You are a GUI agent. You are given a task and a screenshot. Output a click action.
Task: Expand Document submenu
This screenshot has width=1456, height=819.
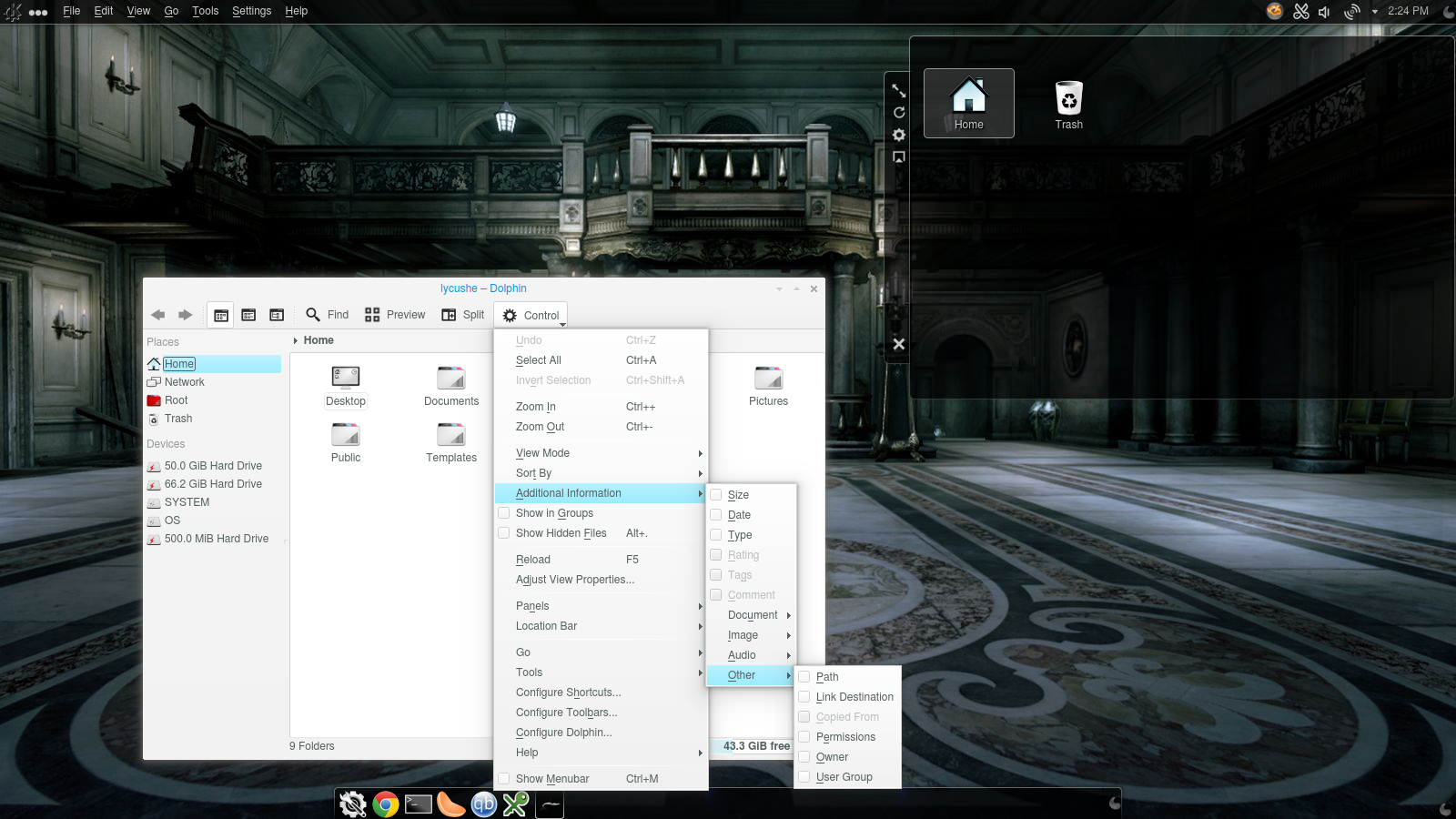pyautogui.click(x=752, y=615)
